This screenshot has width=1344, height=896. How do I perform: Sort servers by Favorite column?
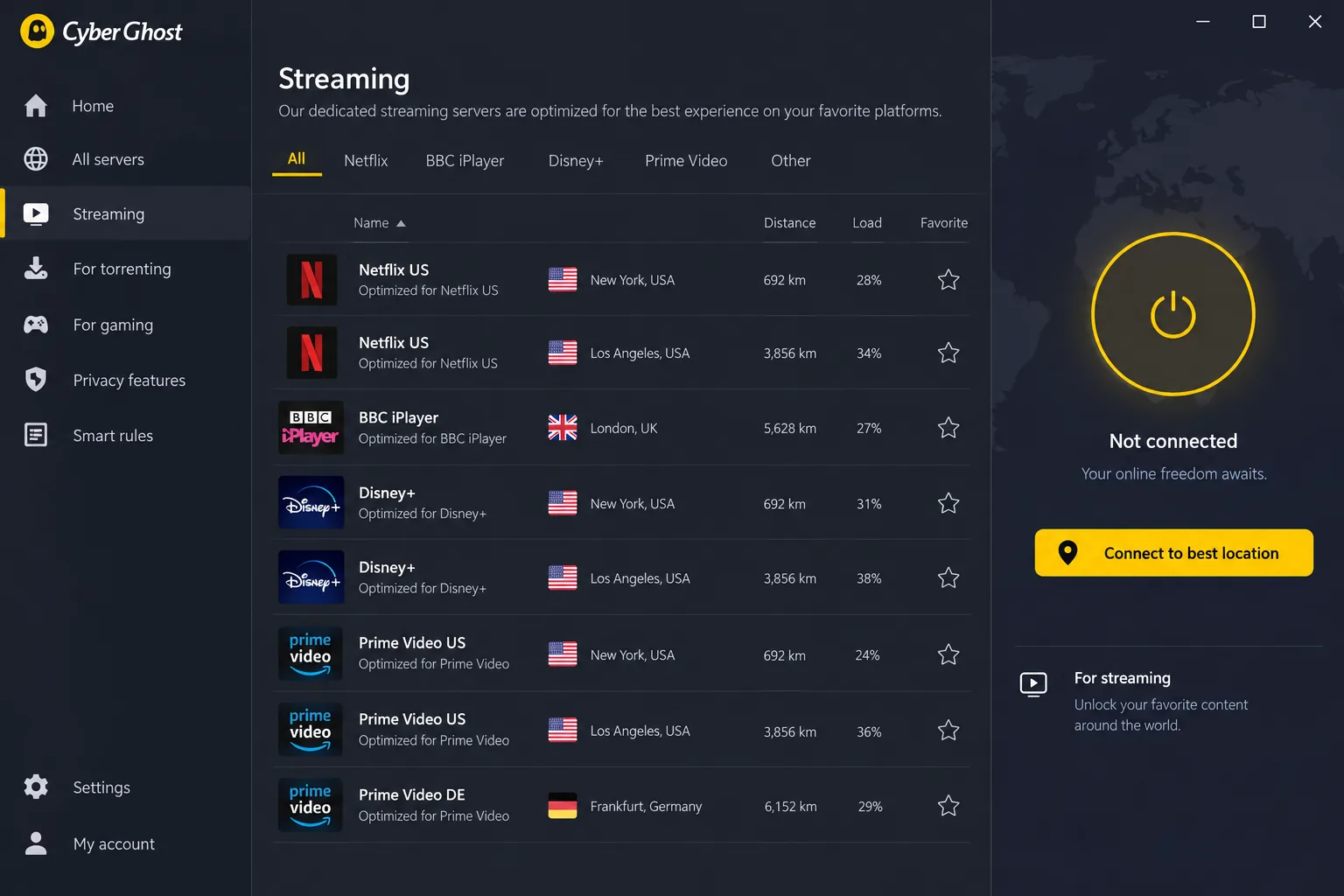click(944, 223)
